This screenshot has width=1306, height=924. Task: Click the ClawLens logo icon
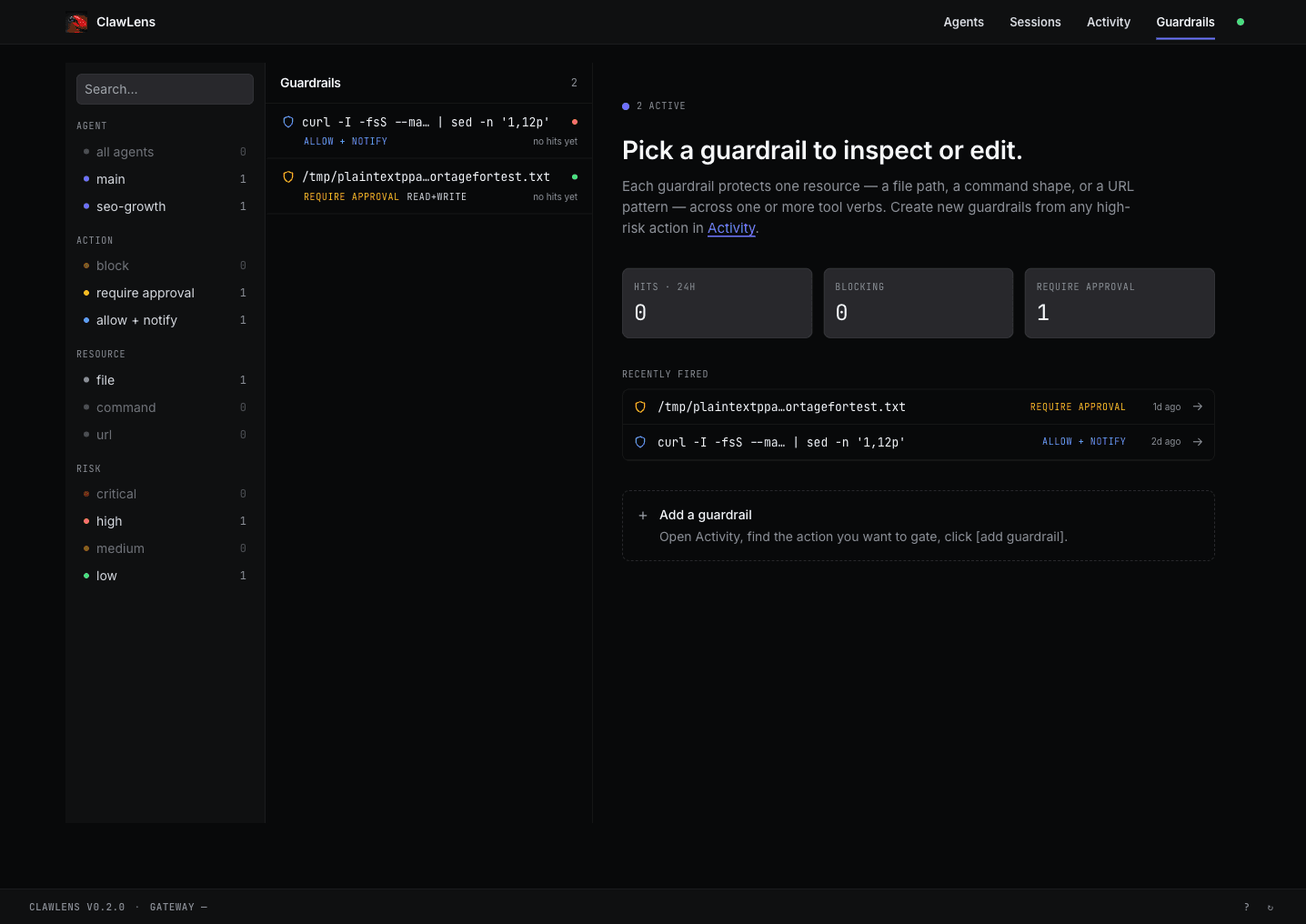[x=76, y=22]
